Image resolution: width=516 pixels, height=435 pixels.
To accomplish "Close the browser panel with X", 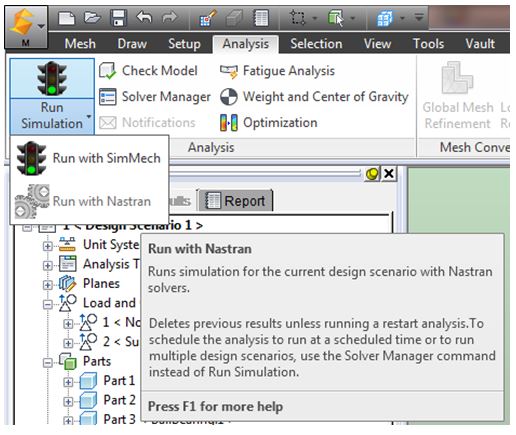I will click(389, 174).
